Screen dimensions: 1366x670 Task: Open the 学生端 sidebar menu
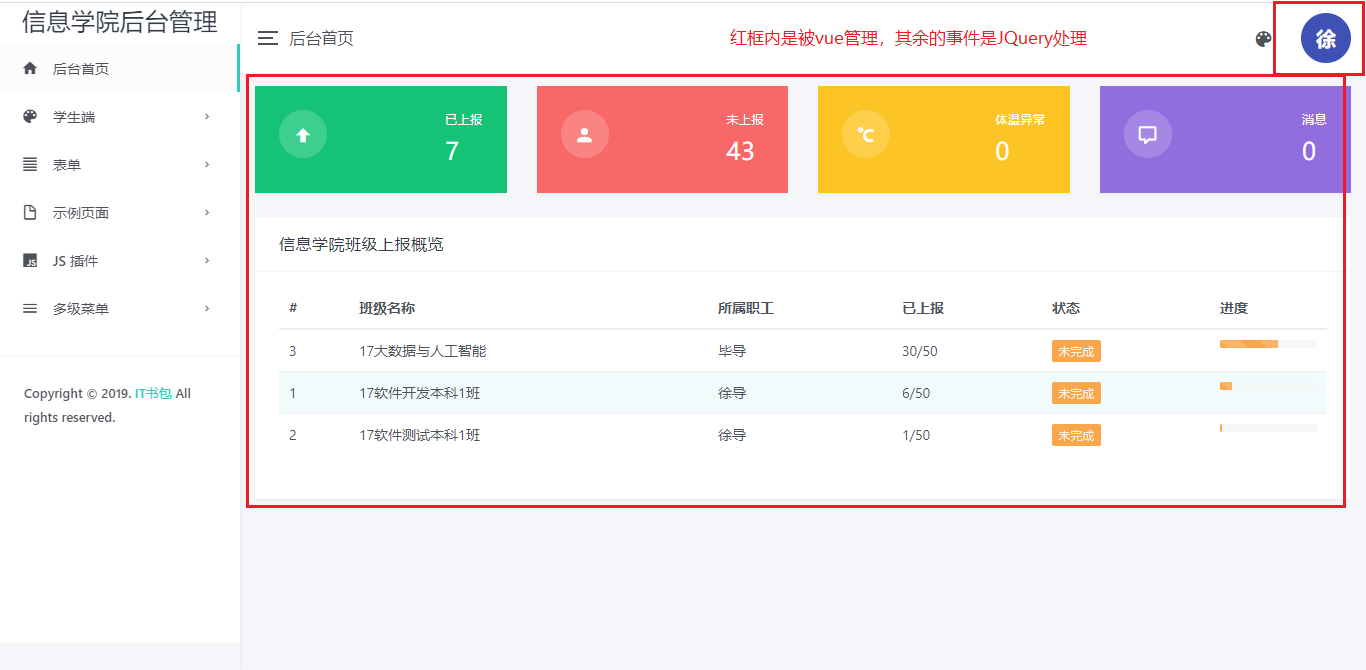coord(119,117)
